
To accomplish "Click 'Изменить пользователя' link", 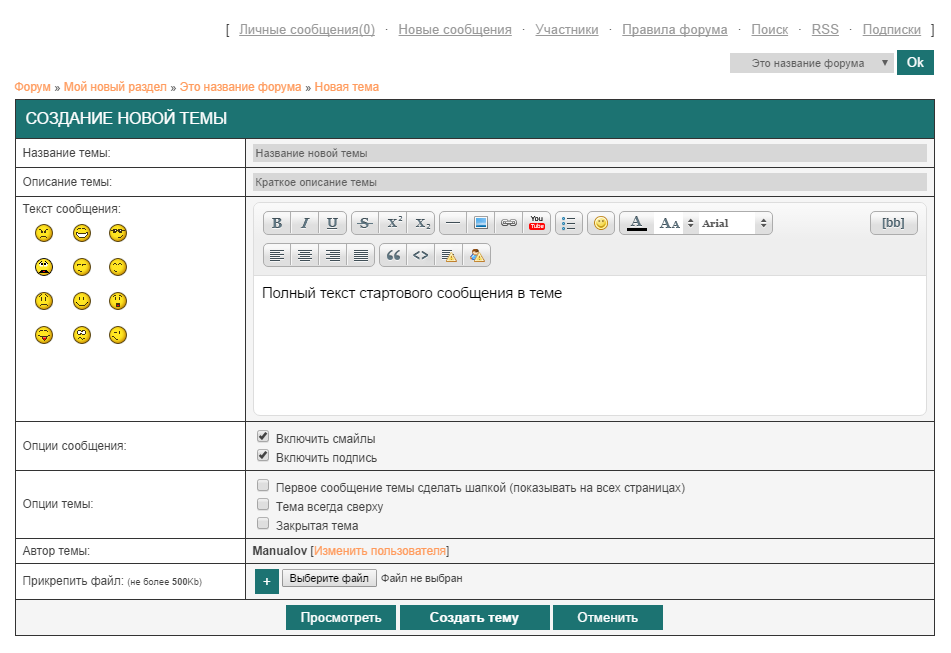I will 380,551.
